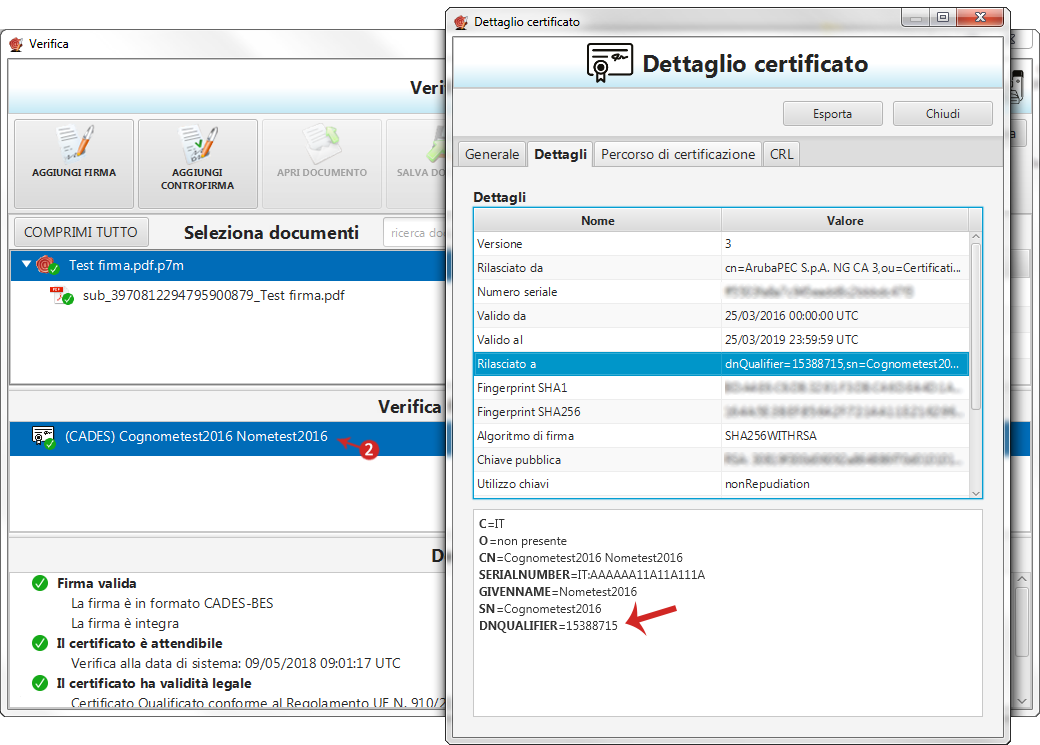
Task: Click the Valore column header
Action: [845, 220]
